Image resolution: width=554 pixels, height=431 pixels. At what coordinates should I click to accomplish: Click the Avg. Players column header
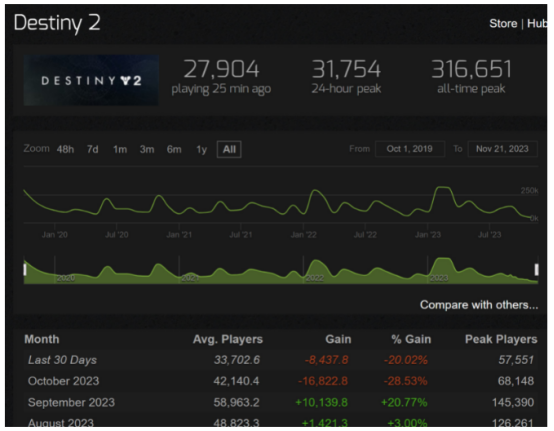point(228,339)
